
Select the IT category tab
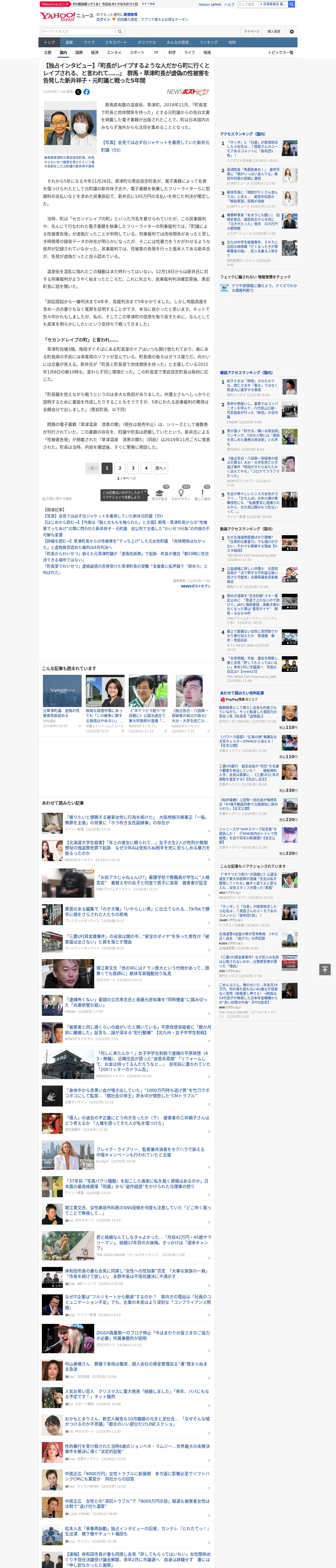point(156,52)
